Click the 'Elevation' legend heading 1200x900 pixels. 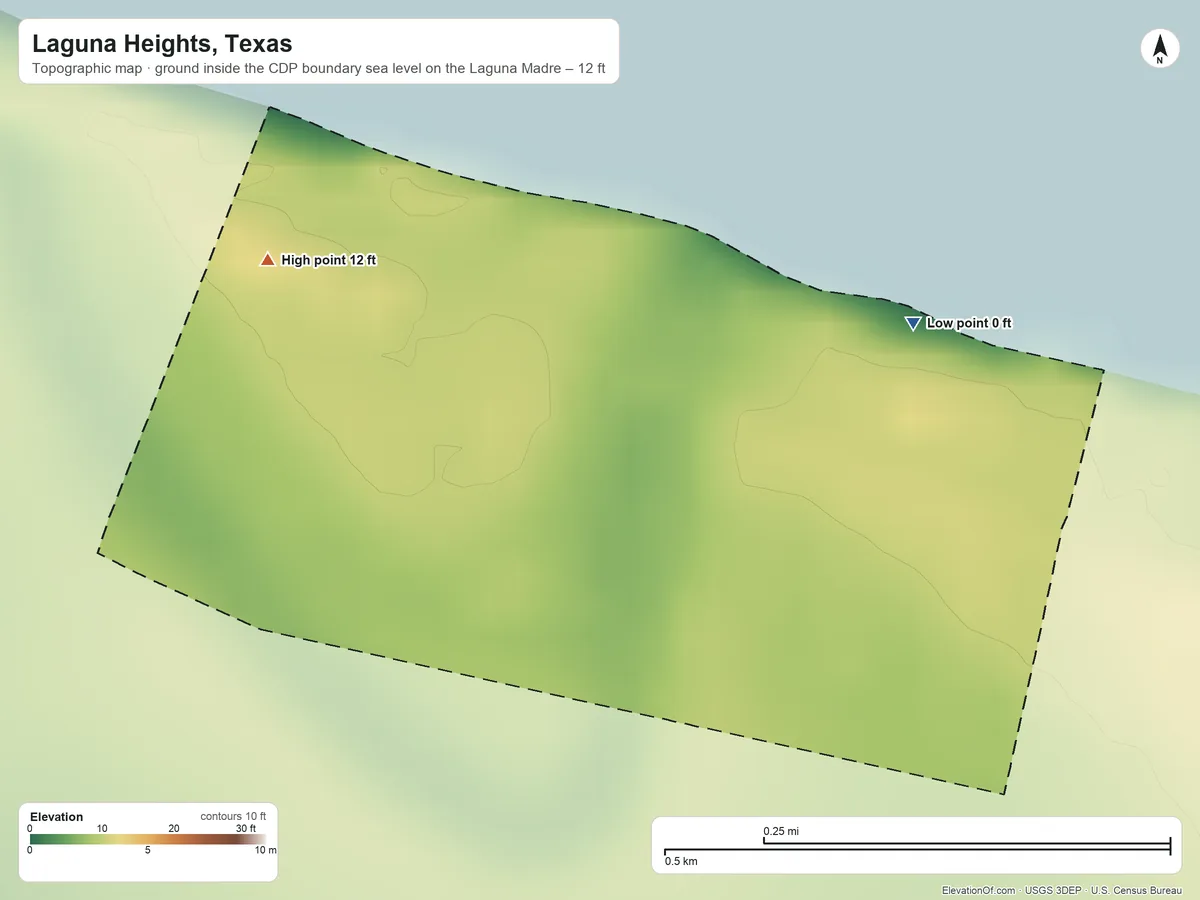point(57,817)
